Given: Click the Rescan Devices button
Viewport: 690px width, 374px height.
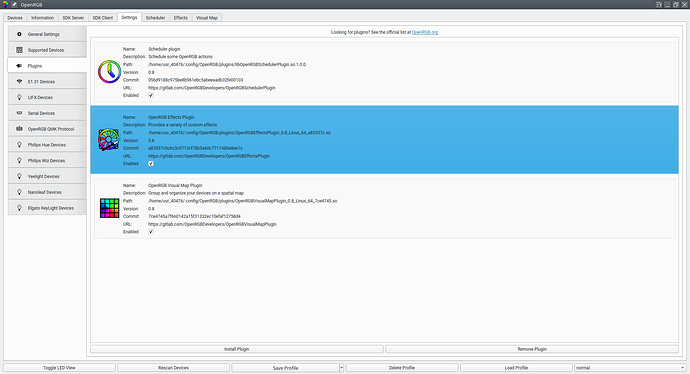Looking at the screenshot, I should pyautogui.click(x=173, y=367).
